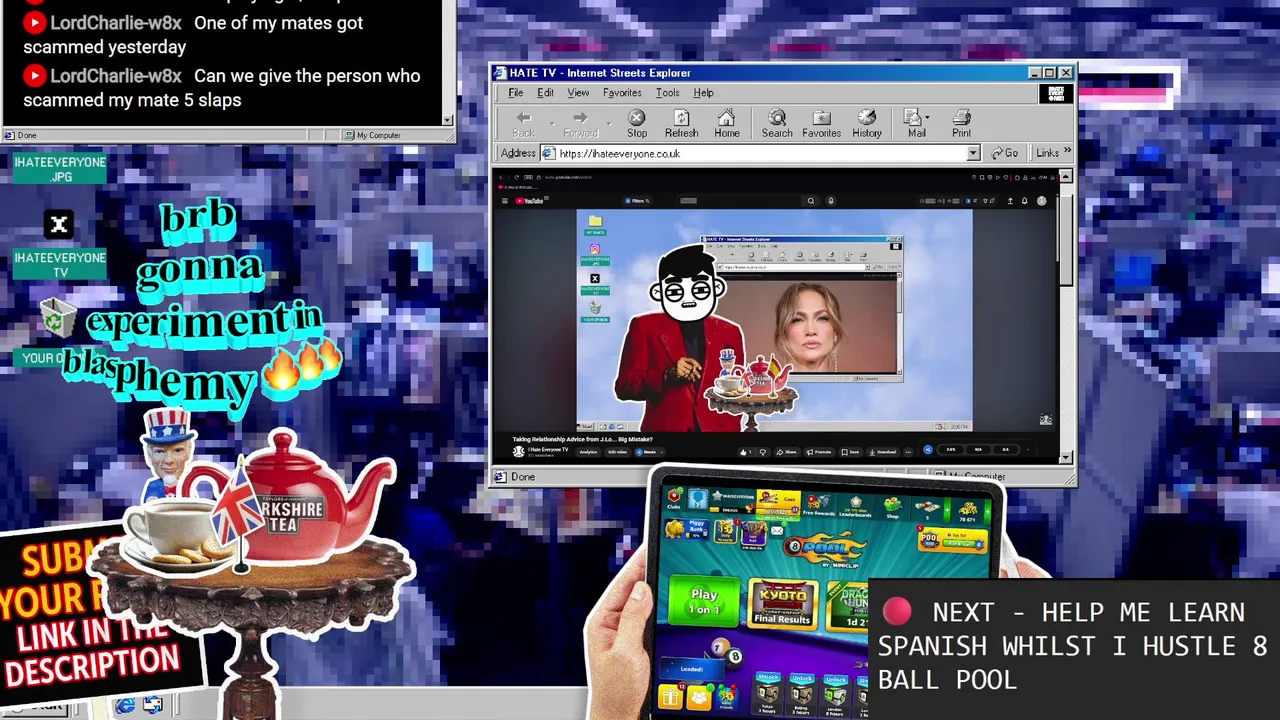Expand the Links toolbar chevron

1067,152
